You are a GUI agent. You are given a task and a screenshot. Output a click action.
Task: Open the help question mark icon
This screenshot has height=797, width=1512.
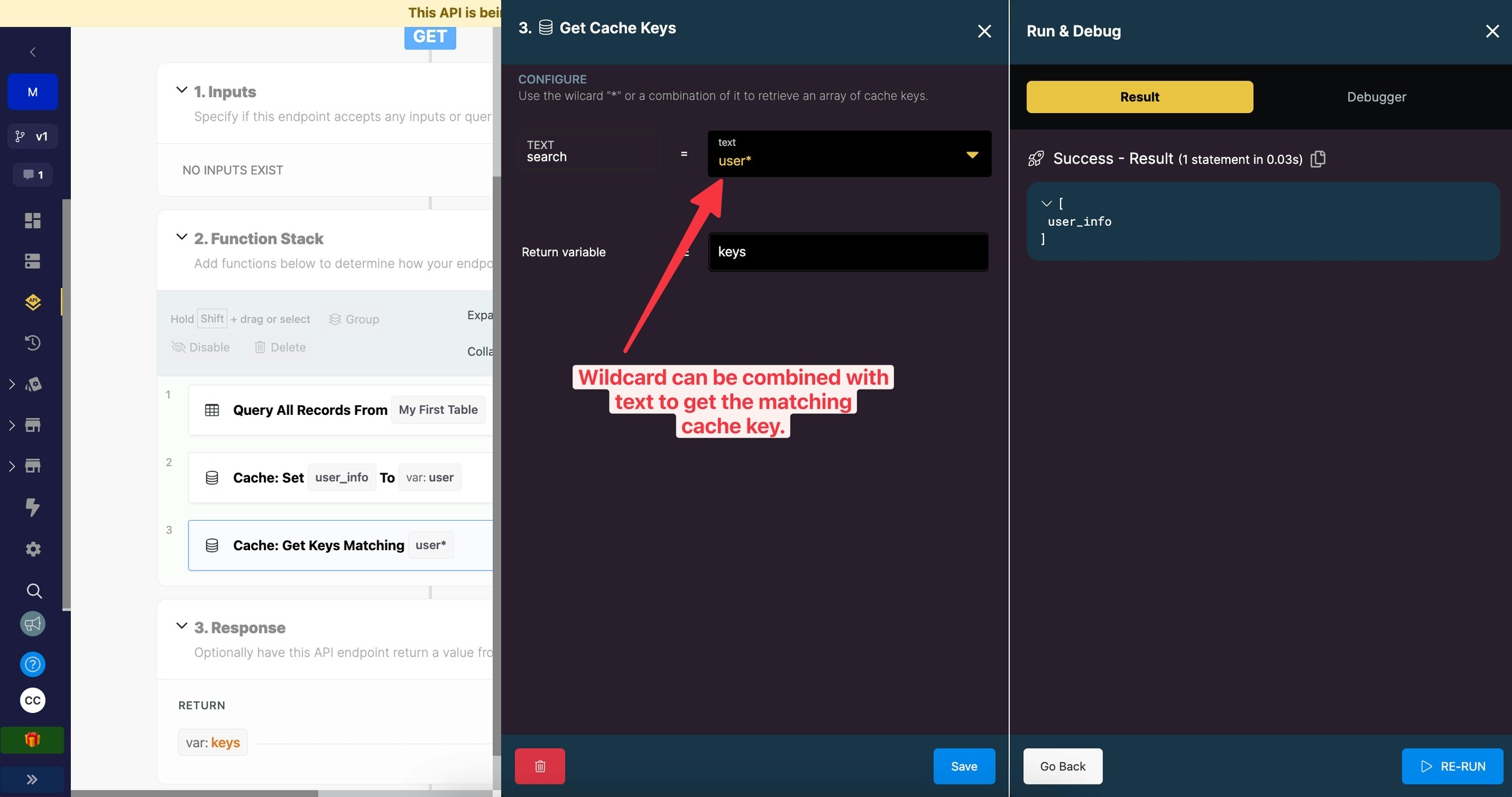(33, 664)
